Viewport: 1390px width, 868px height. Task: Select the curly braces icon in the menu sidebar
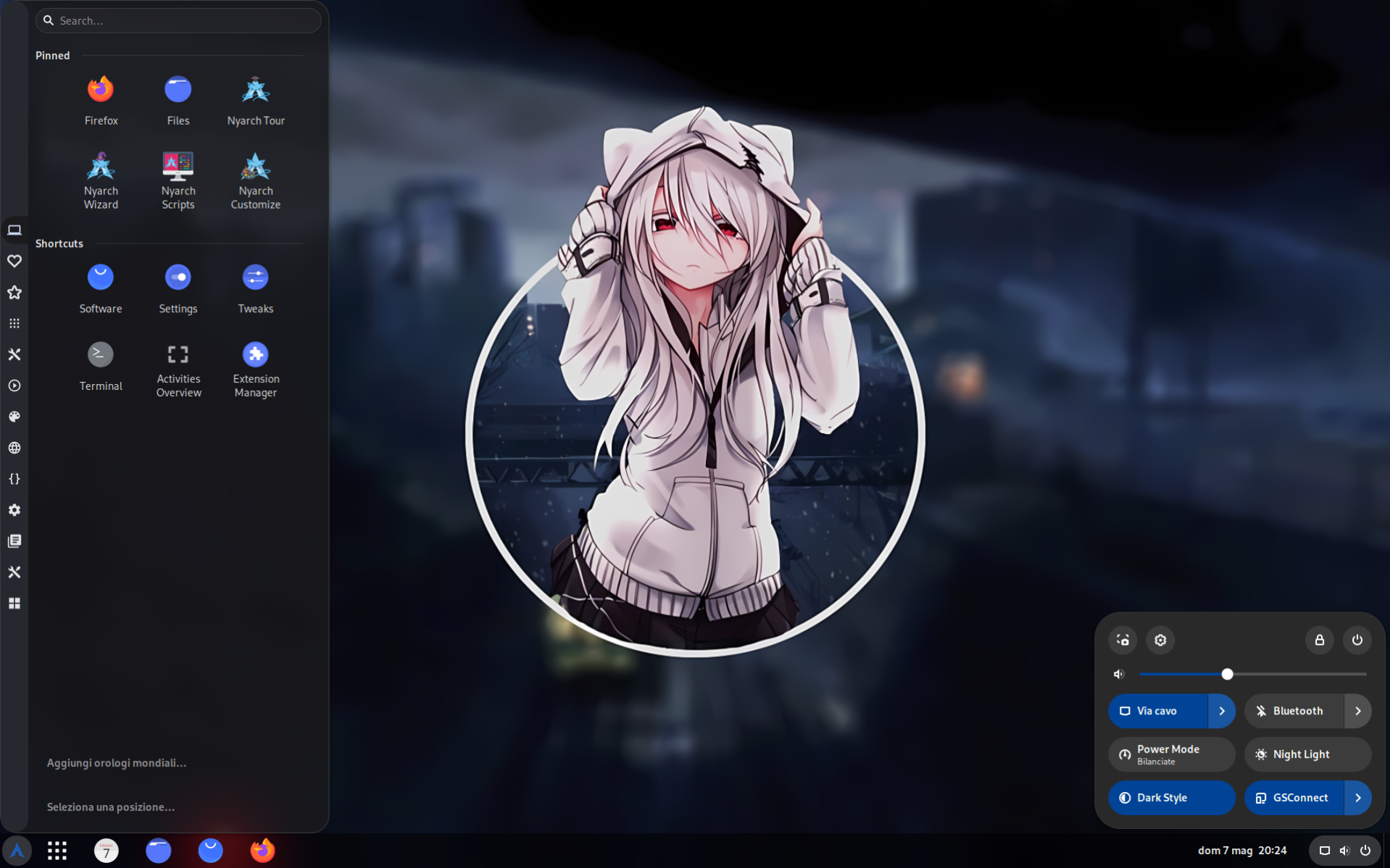[x=14, y=479]
